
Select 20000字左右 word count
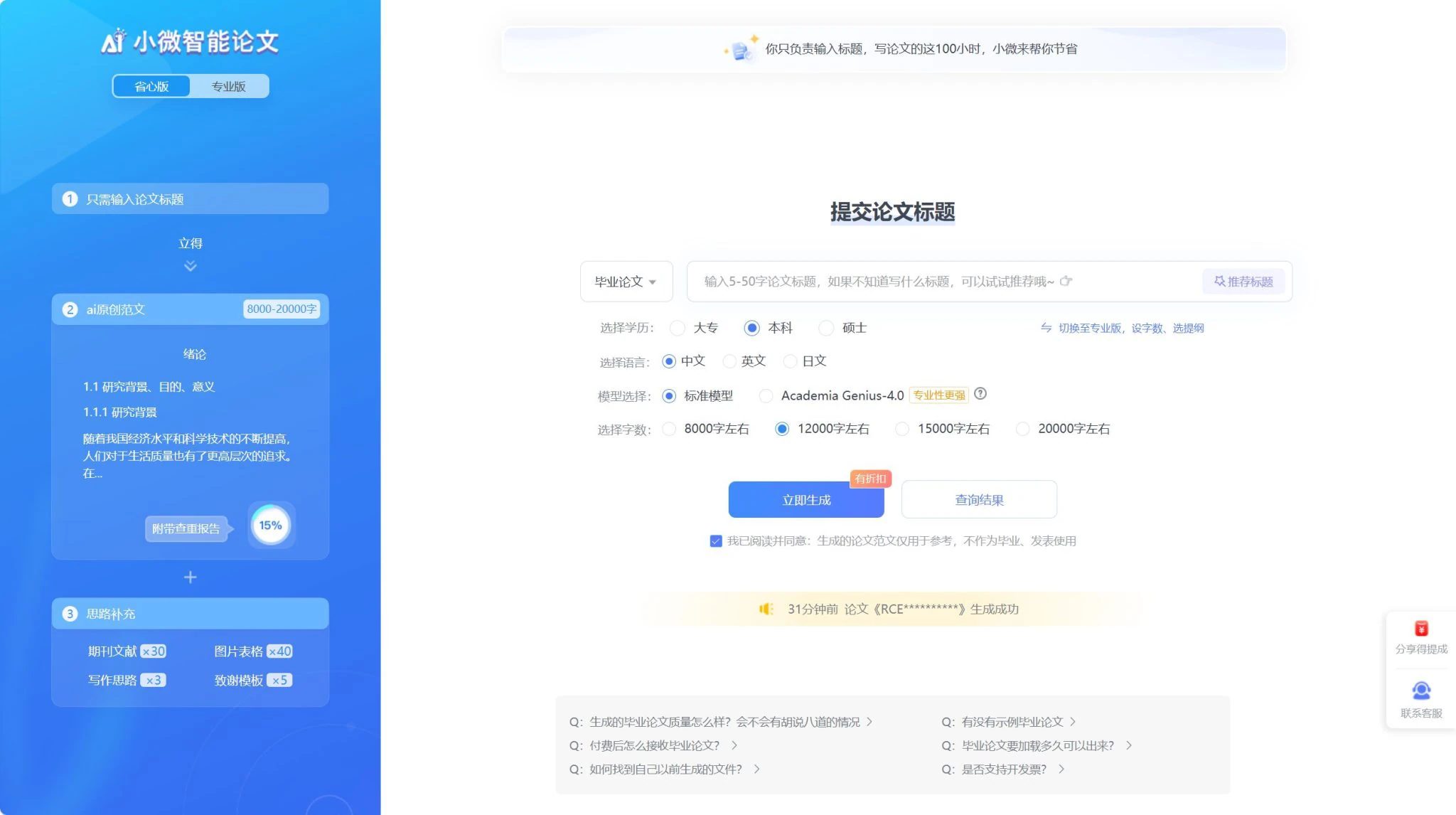(1022, 429)
